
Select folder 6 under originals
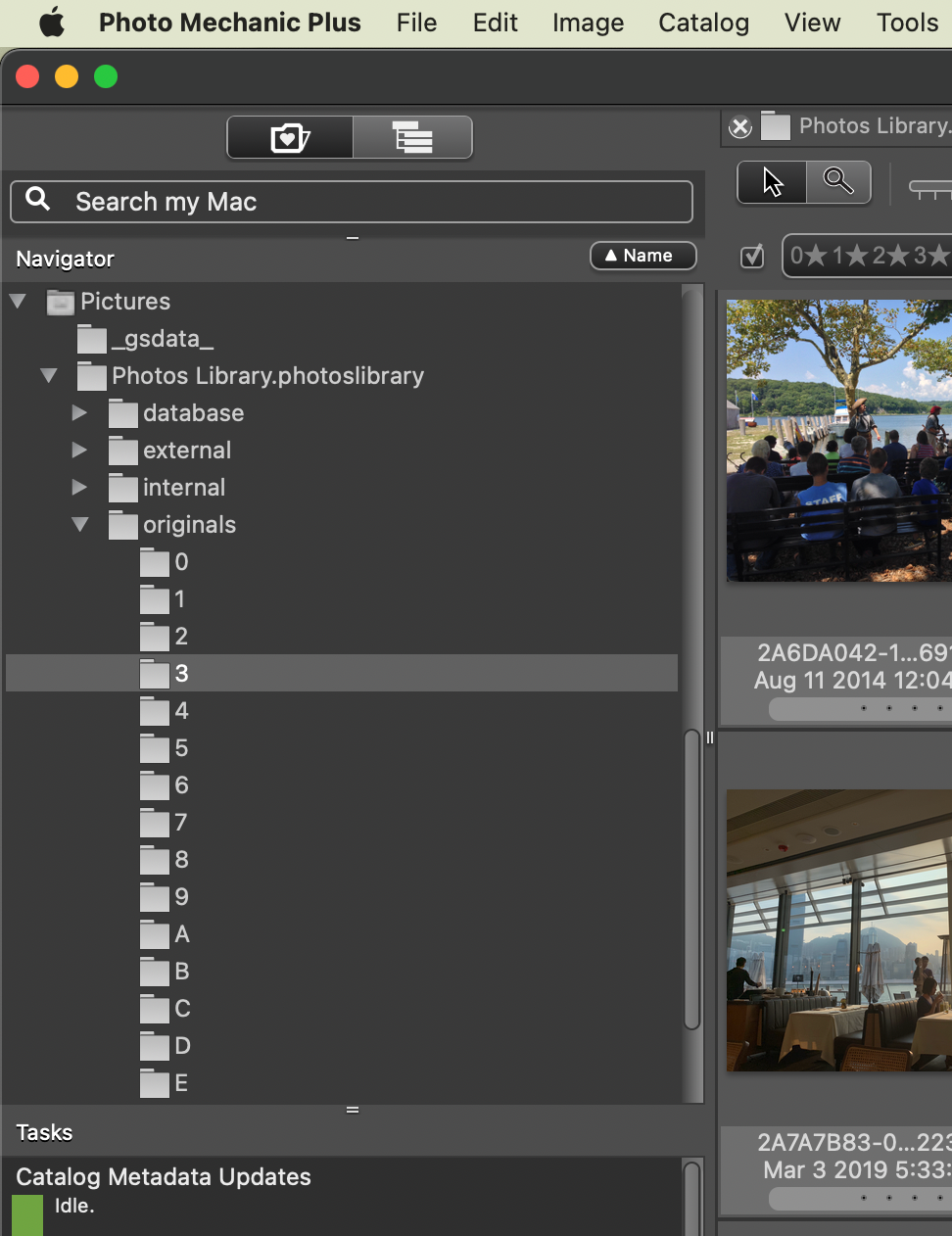(x=181, y=785)
